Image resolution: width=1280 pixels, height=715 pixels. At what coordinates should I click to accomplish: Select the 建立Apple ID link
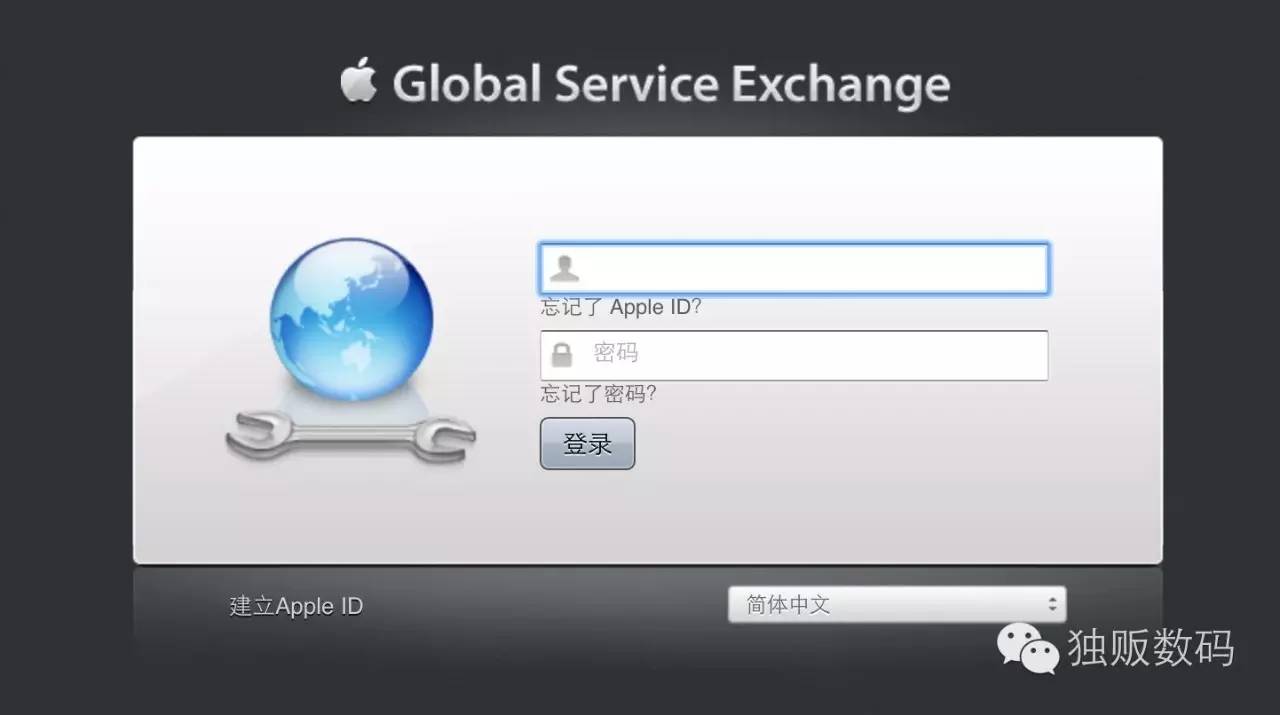pos(295,605)
